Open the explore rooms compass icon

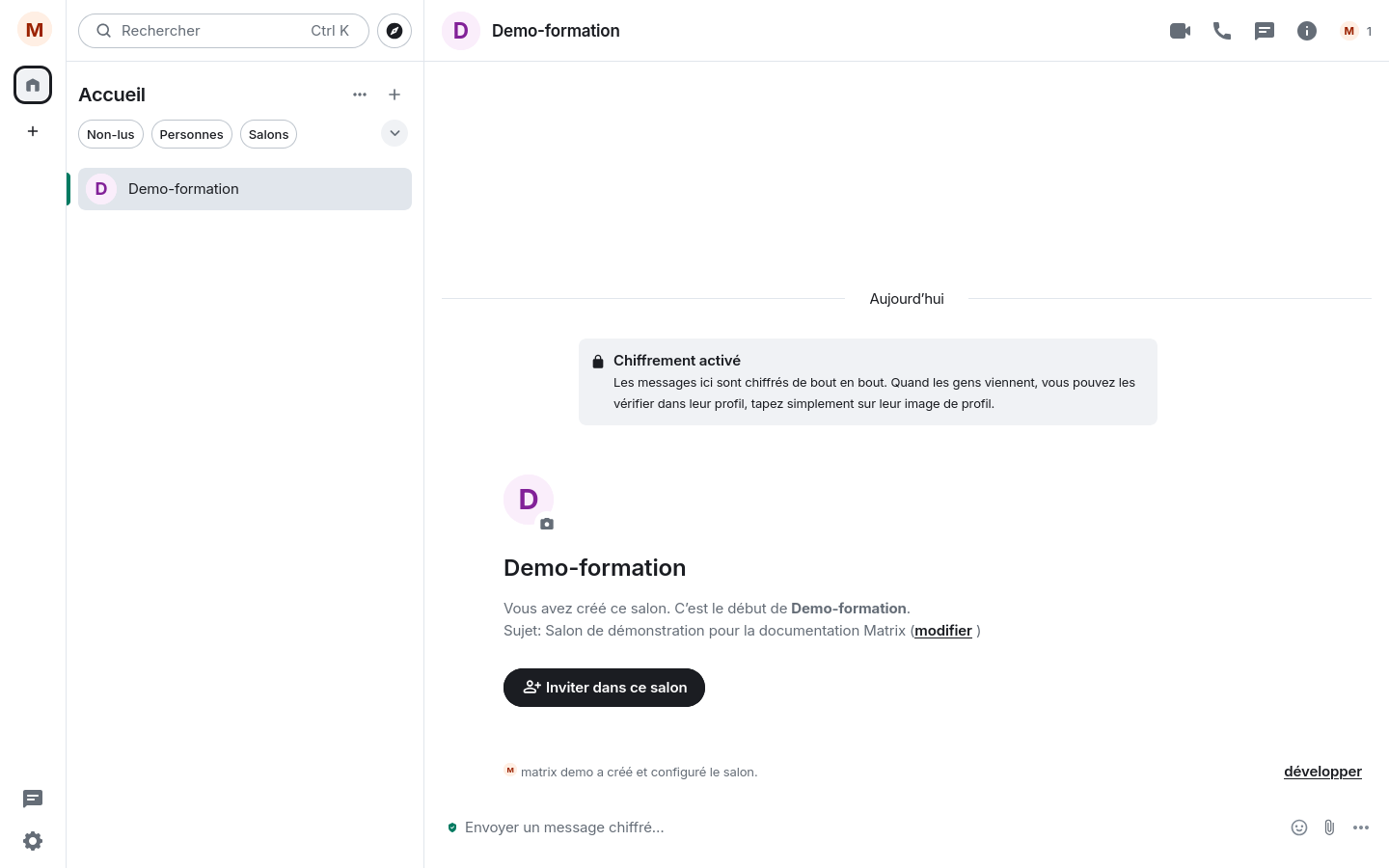point(395,31)
